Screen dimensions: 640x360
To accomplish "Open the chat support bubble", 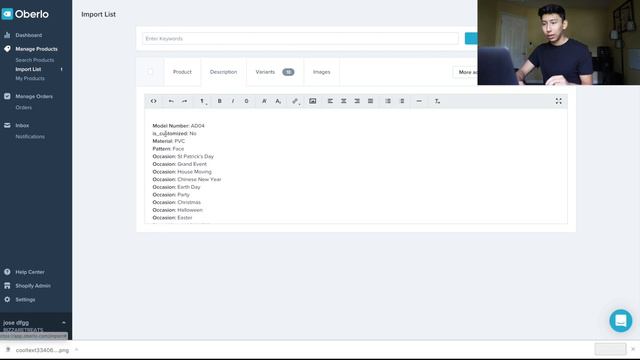I will click(620, 320).
